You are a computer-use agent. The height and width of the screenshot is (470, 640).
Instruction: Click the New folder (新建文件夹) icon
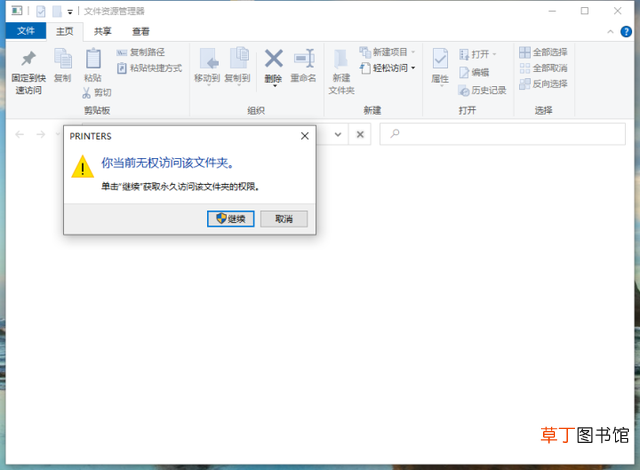coord(341,59)
